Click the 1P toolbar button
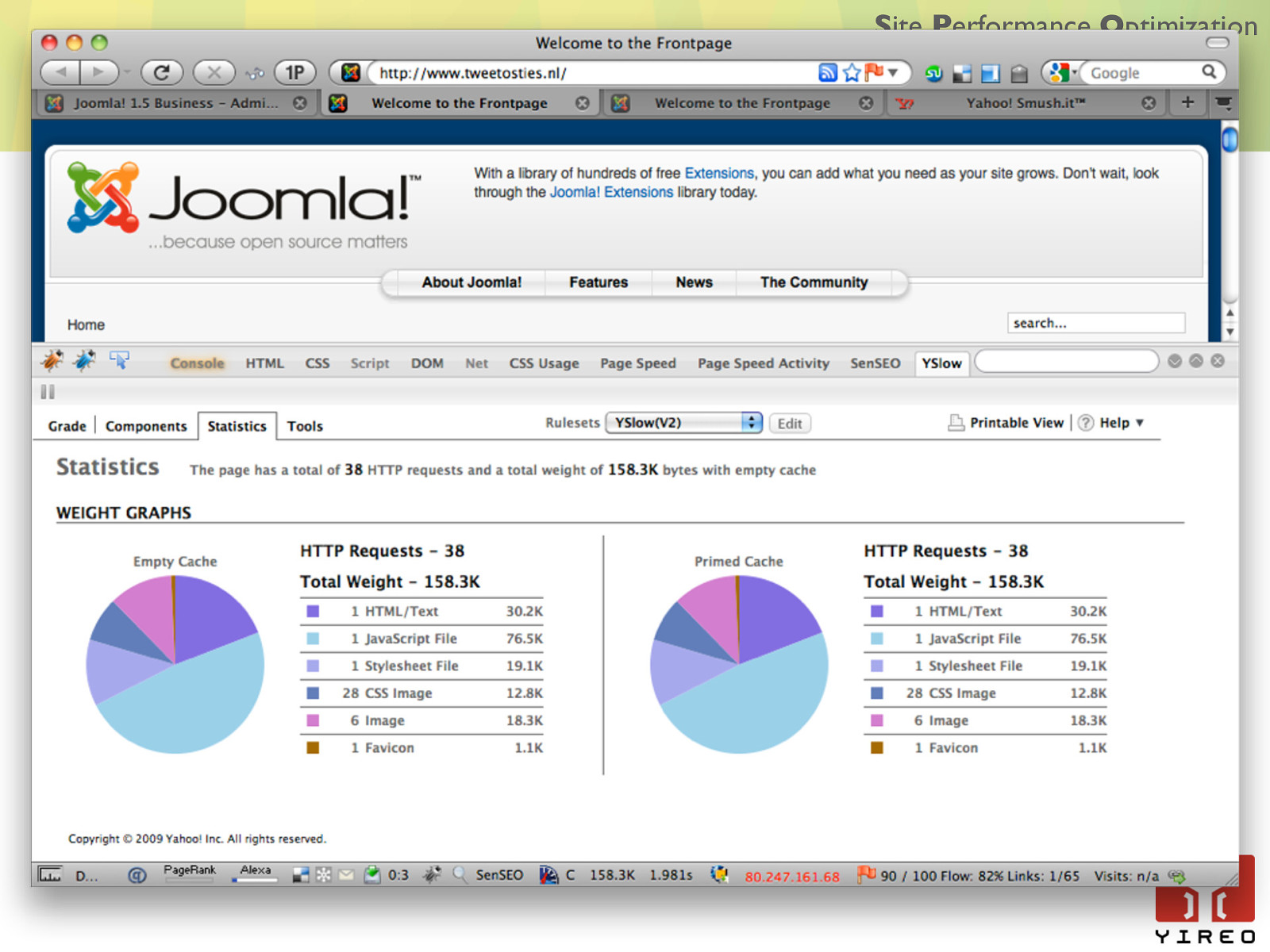The height and width of the screenshot is (952, 1270). (x=294, y=73)
